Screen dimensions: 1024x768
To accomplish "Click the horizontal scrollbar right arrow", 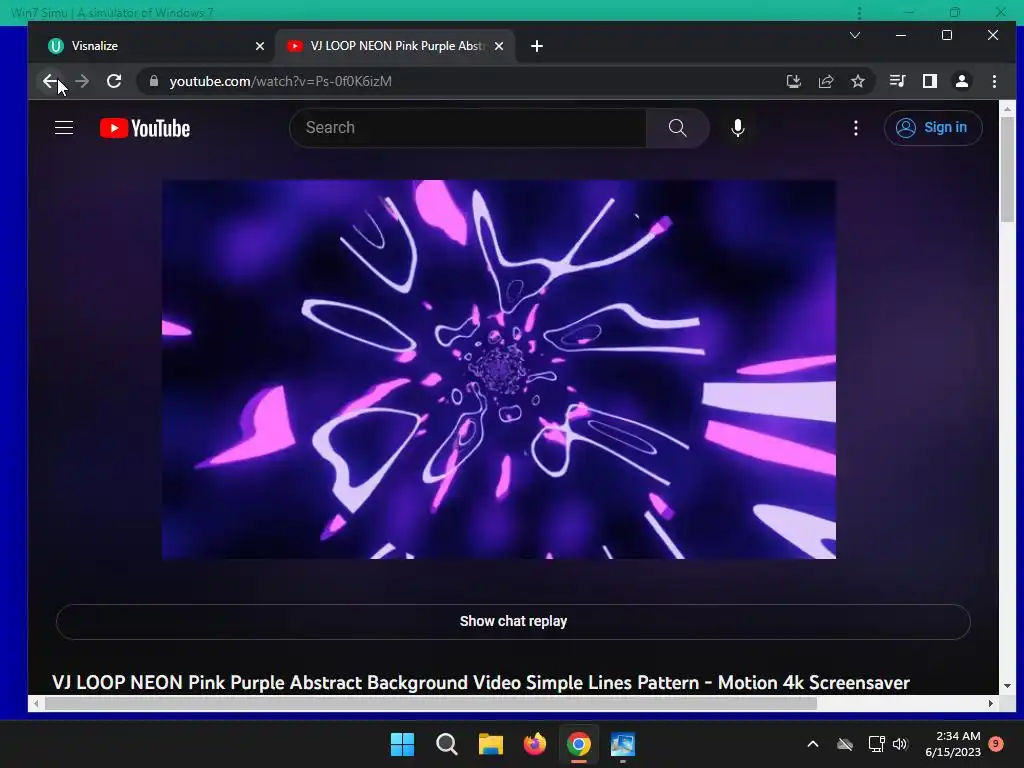I will point(991,703).
